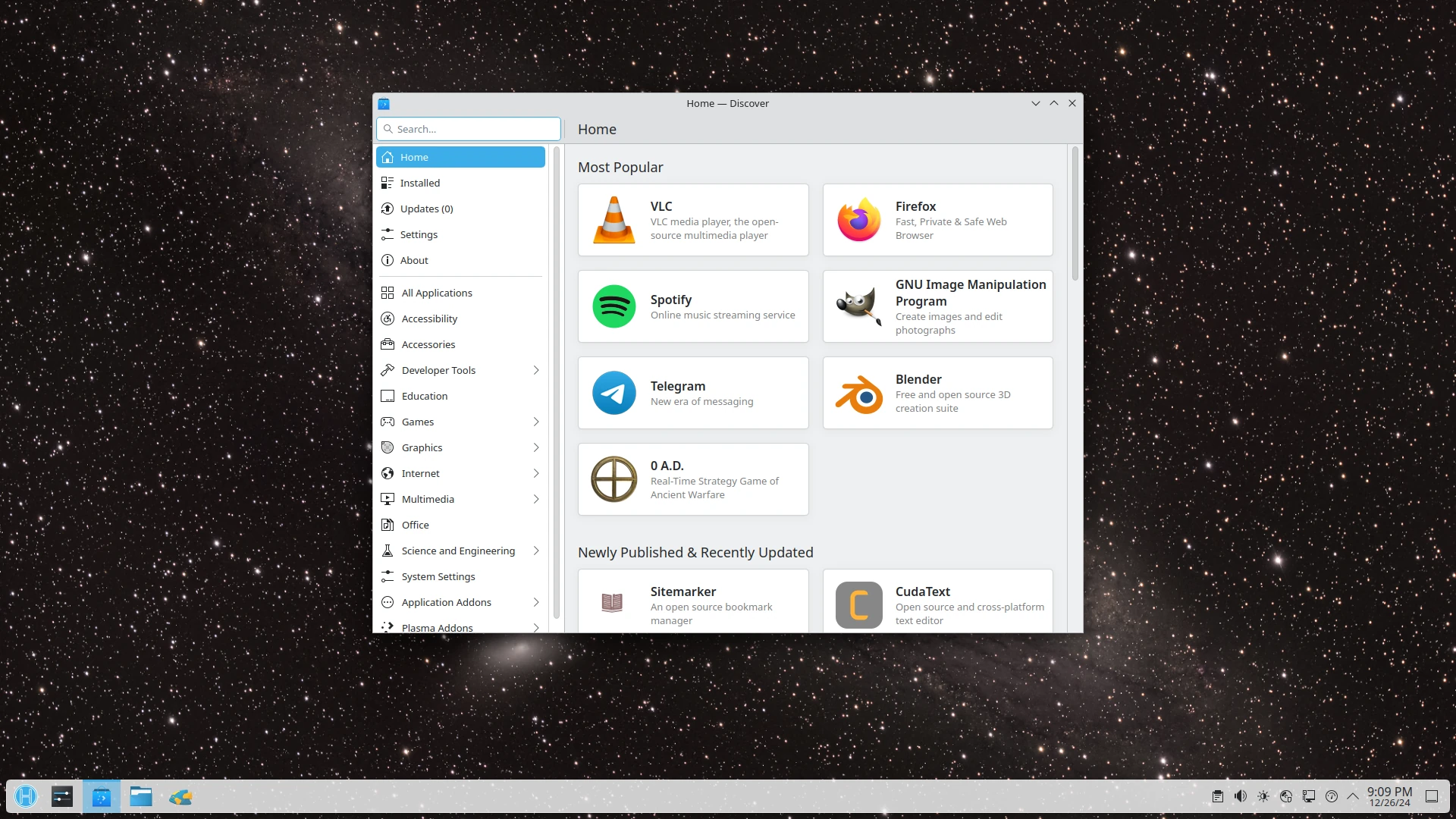Click the volume icon in system tray

point(1241,796)
